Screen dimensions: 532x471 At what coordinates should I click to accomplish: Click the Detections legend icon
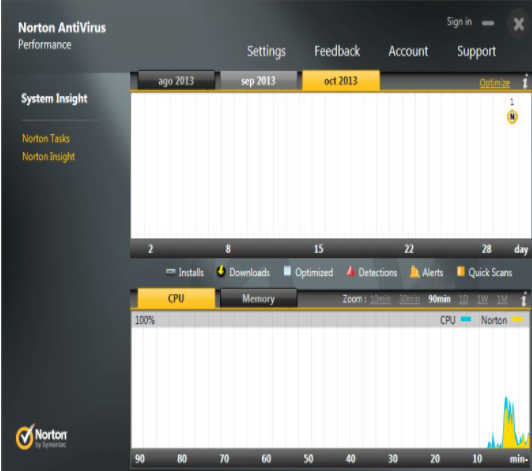(350, 271)
